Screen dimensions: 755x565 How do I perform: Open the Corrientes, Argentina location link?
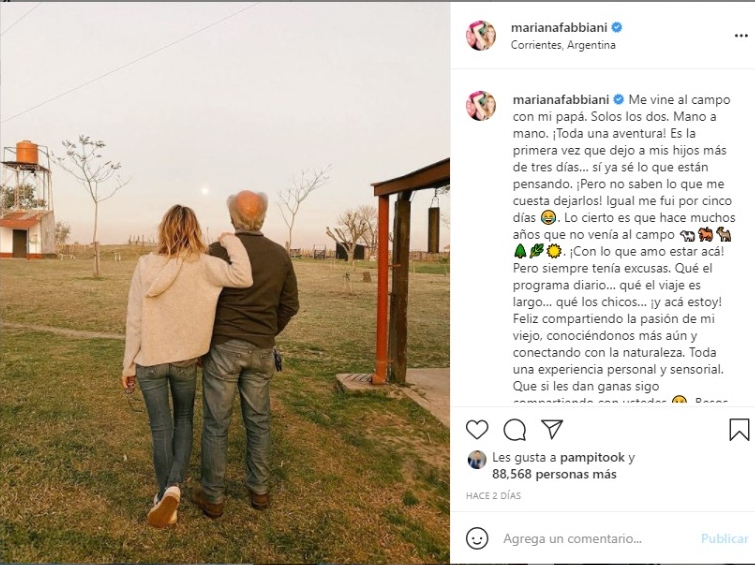pos(563,45)
